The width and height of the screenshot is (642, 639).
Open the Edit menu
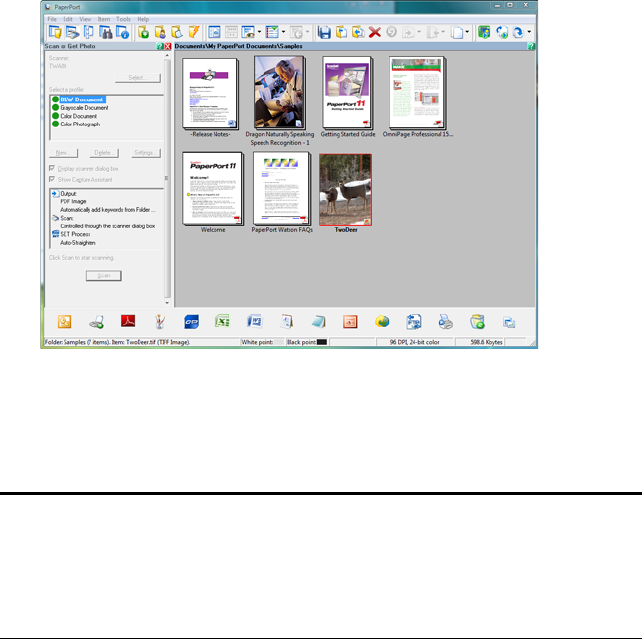tap(68, 19)
